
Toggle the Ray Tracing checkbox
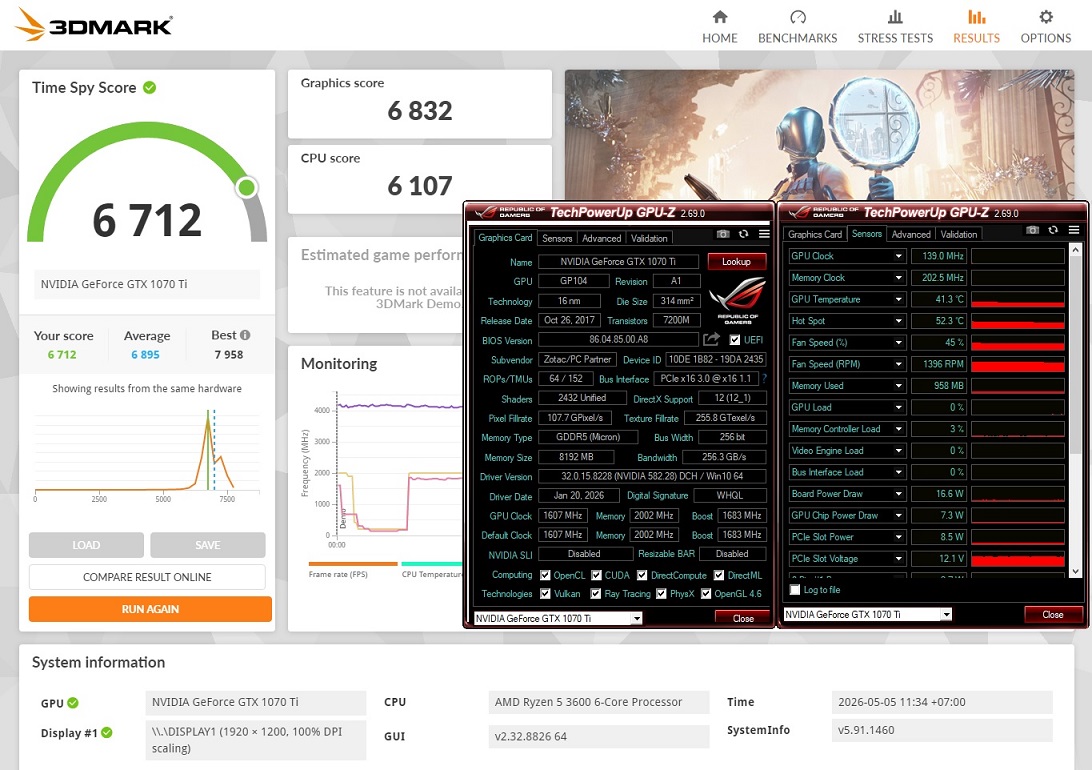(x=595, y=594)
